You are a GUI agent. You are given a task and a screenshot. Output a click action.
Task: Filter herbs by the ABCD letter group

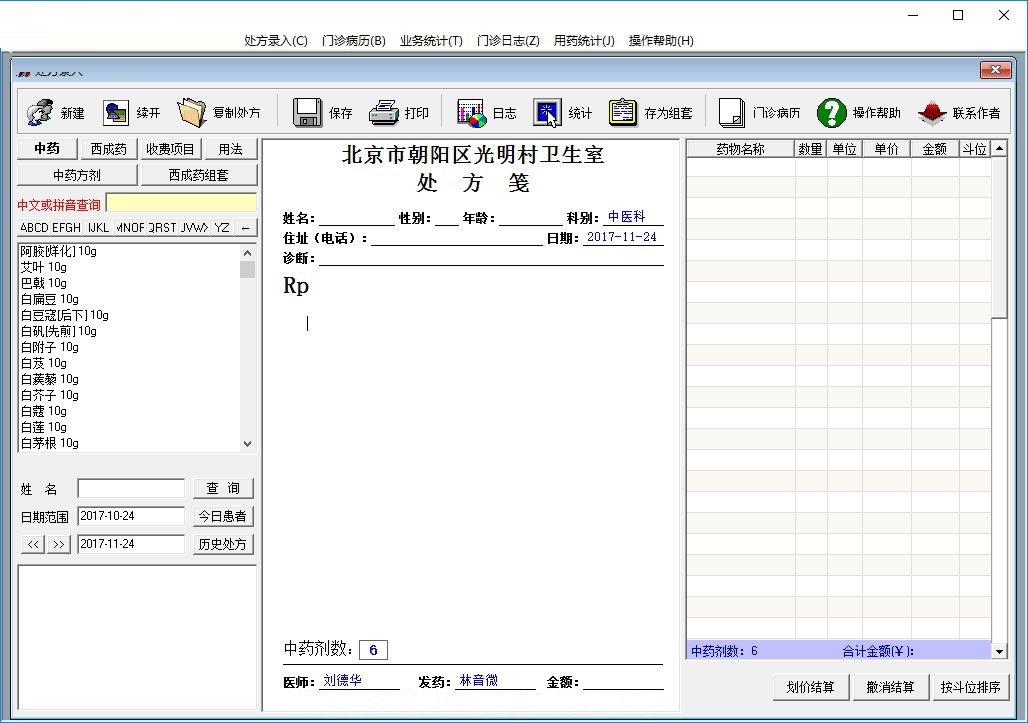click(34, 227)
